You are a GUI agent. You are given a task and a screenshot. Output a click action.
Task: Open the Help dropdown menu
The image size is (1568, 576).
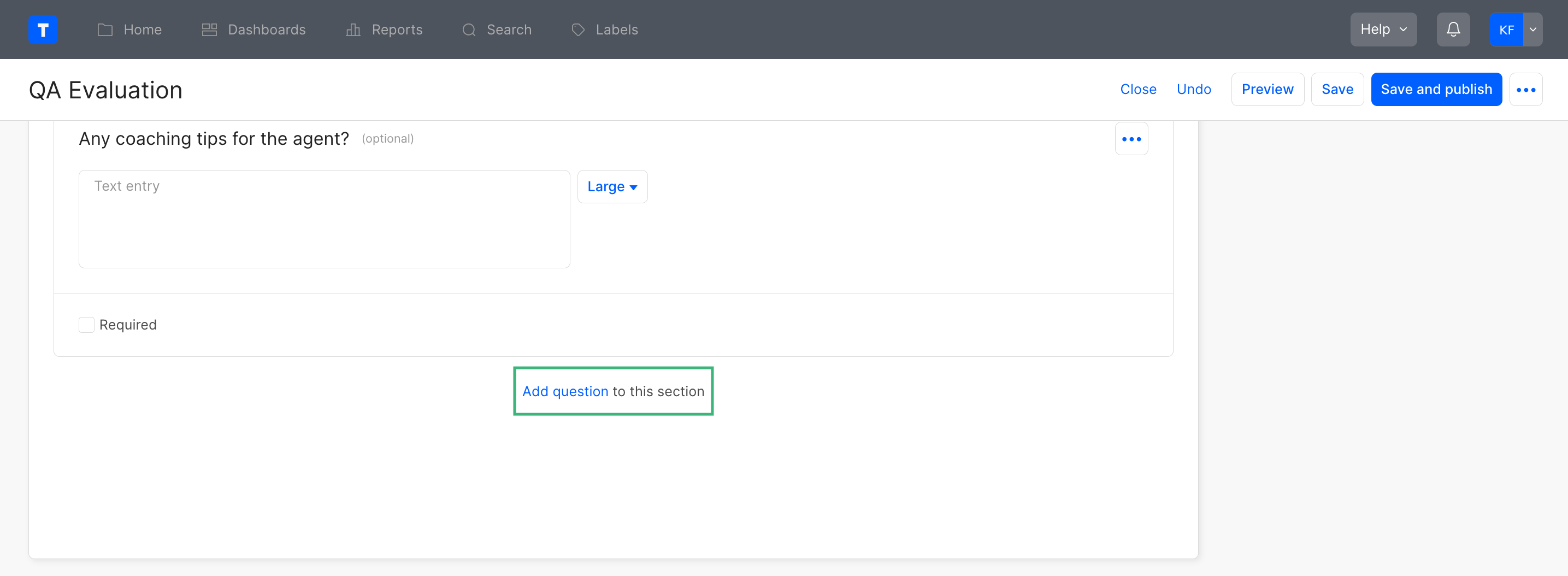tap(1383, 29)
